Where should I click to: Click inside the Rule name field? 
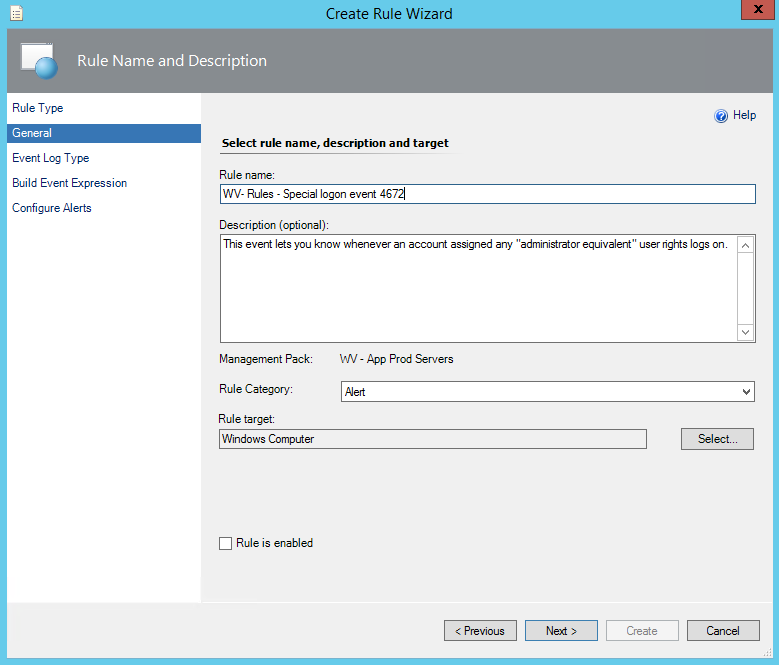click(x=486, y=194)
